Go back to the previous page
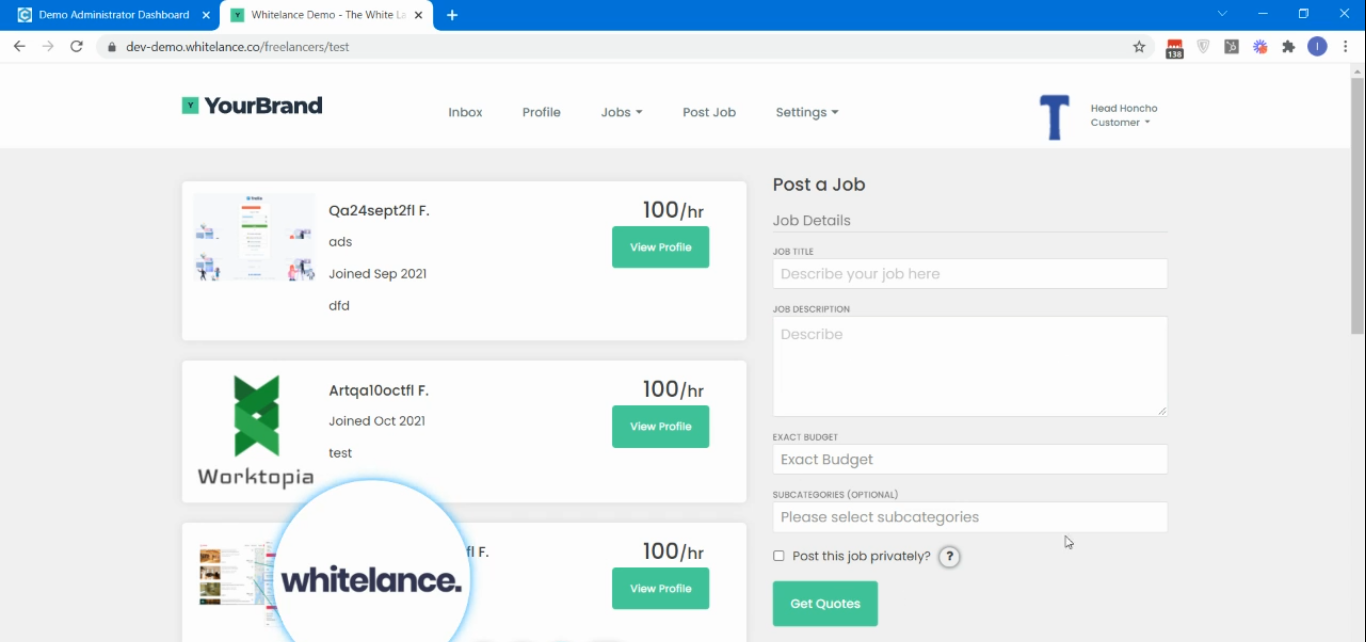The image size is (1366, 642). point(19,46)
